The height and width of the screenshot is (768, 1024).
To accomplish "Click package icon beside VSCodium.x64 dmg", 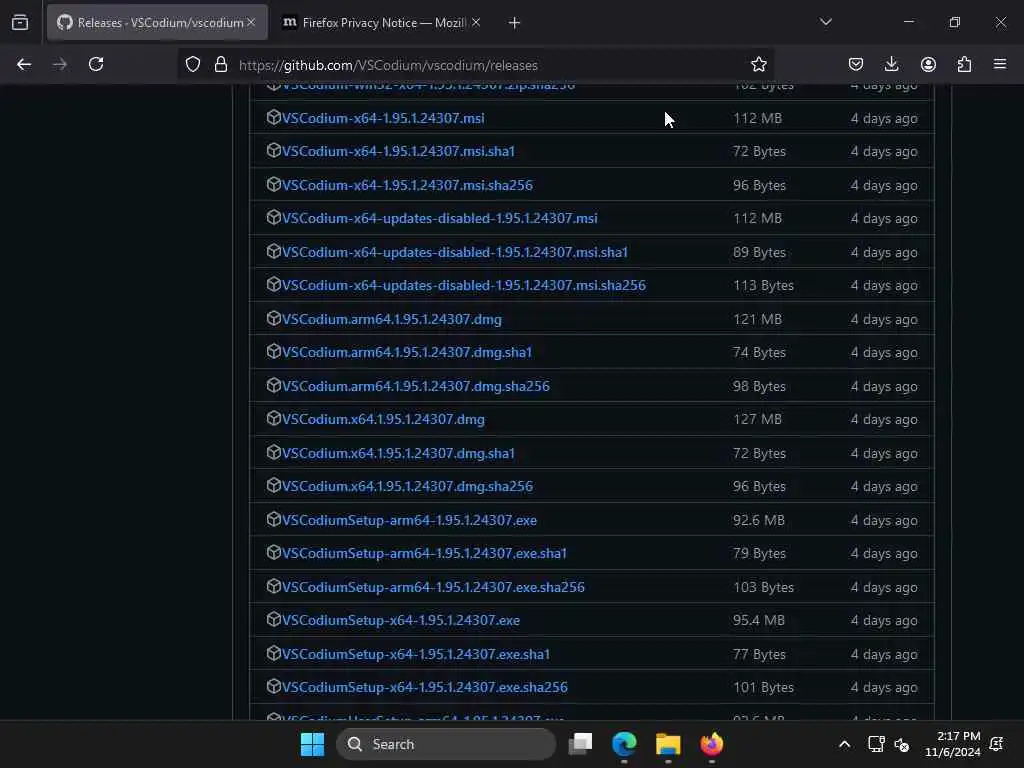I will click(x=274, y=419).
